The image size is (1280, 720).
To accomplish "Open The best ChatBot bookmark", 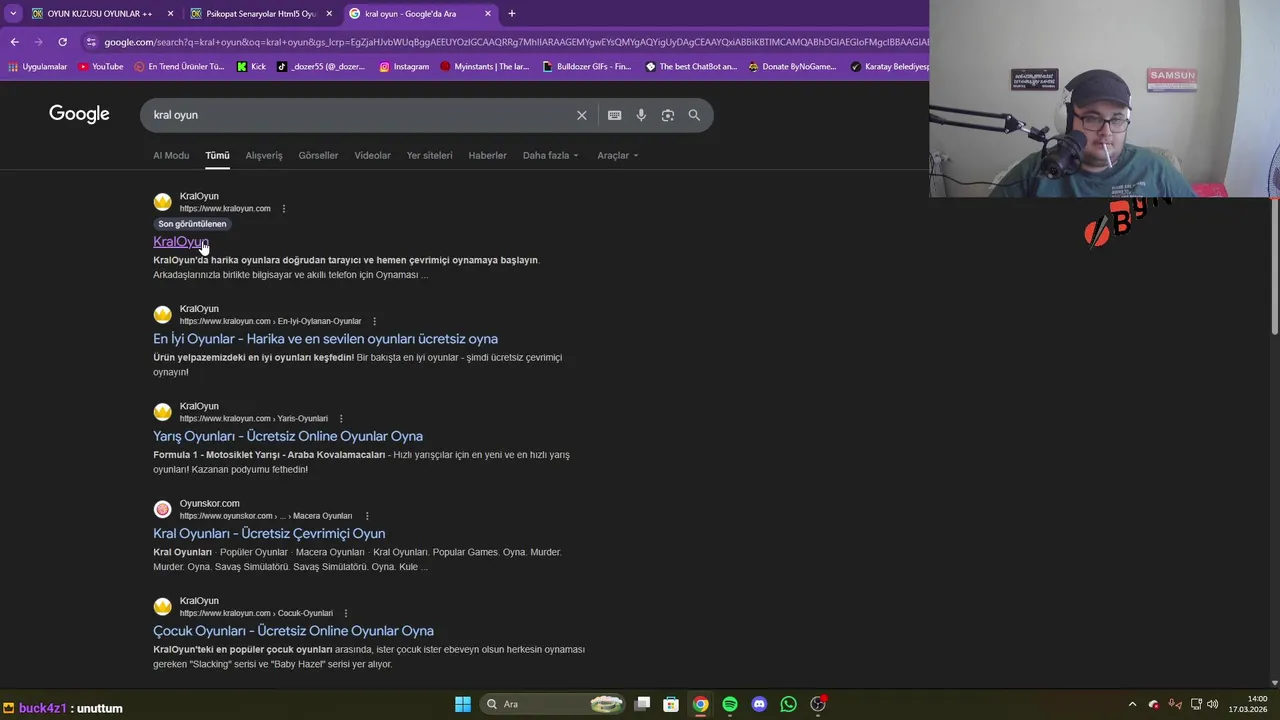I will click(691, 67).
